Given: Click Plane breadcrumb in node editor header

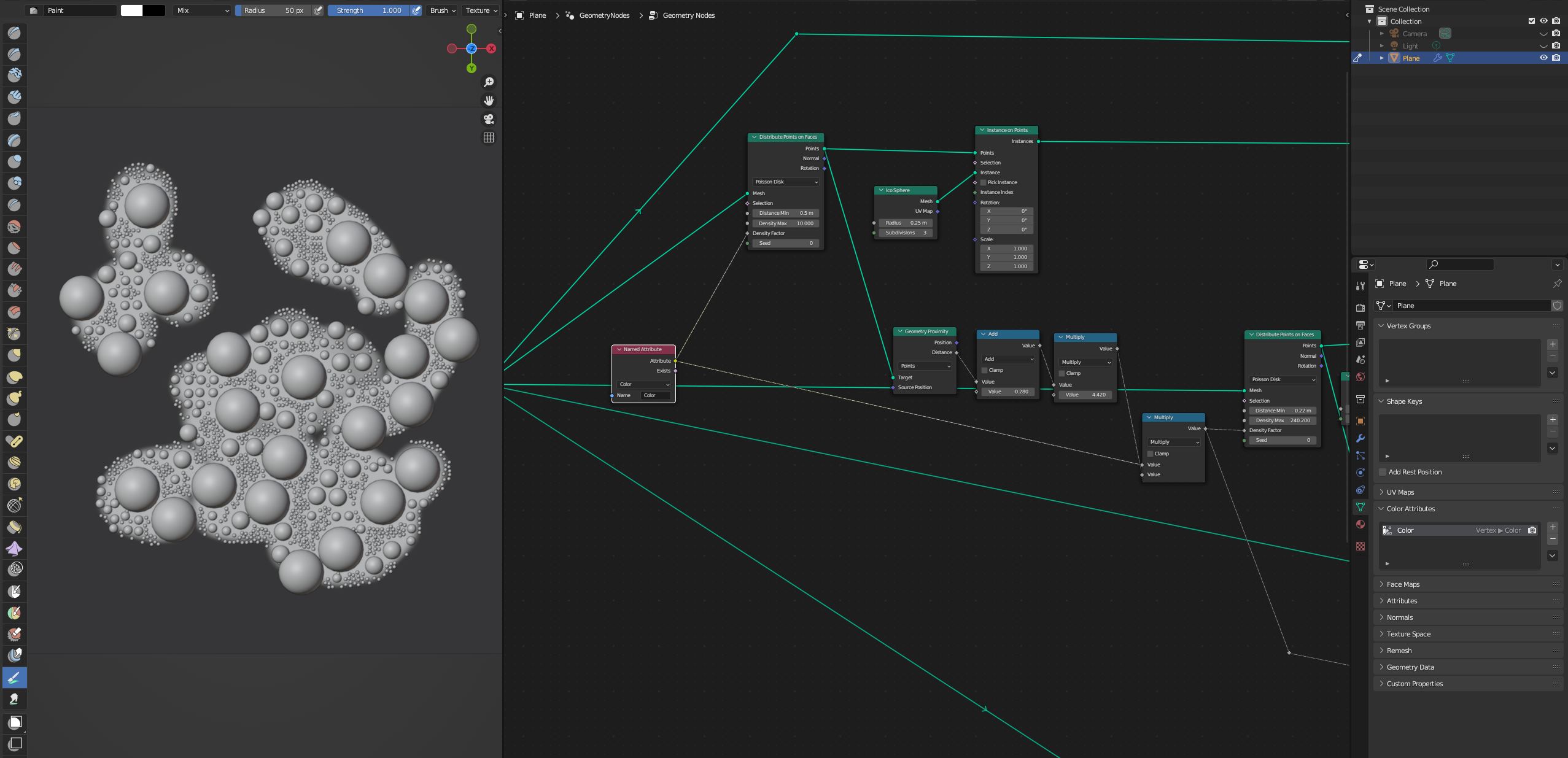Looking at the screenshot, I should (x=537, y=15).
